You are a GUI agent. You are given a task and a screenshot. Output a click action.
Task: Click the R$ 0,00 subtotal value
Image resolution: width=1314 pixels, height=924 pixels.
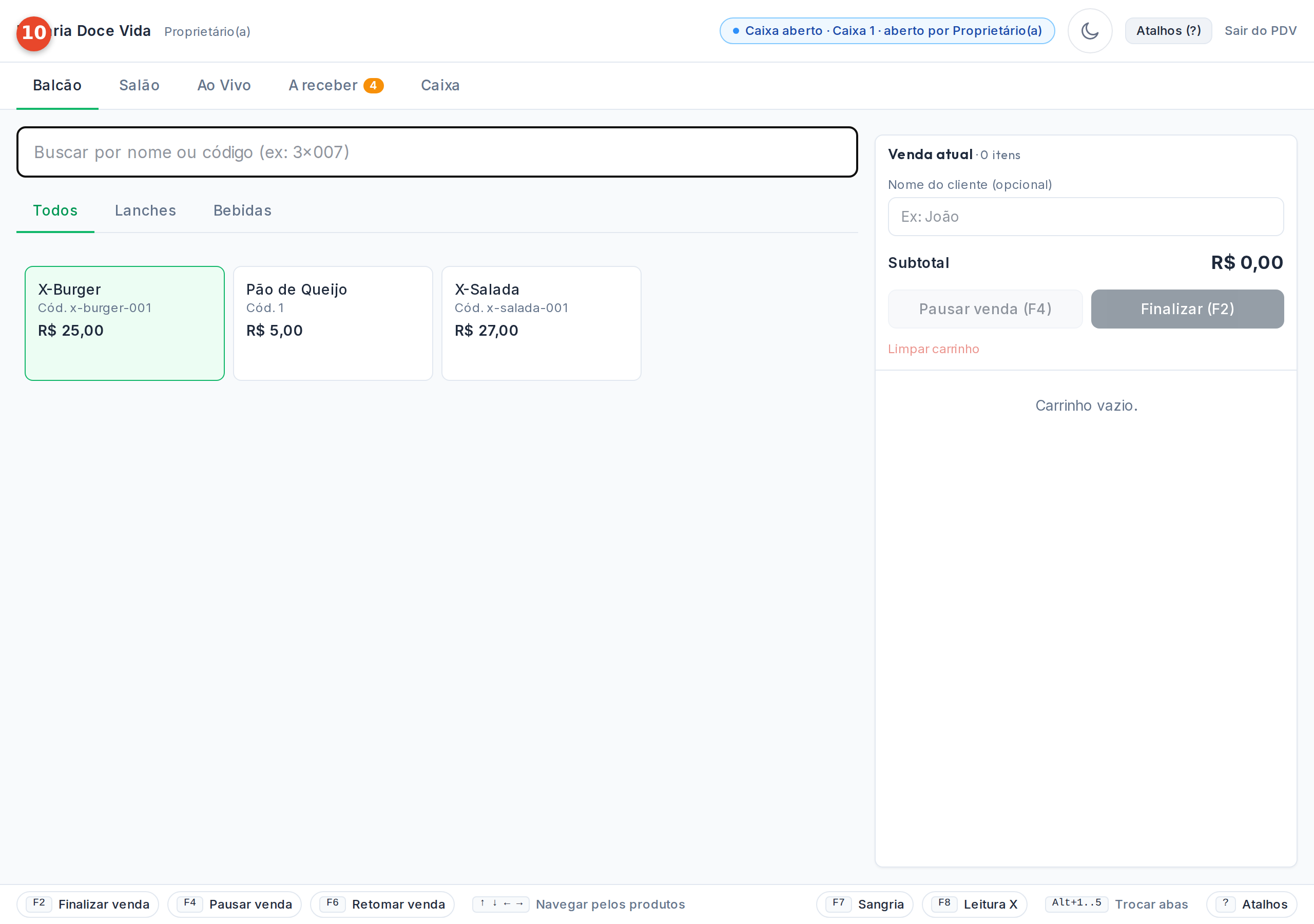[x=1247, y=263]
